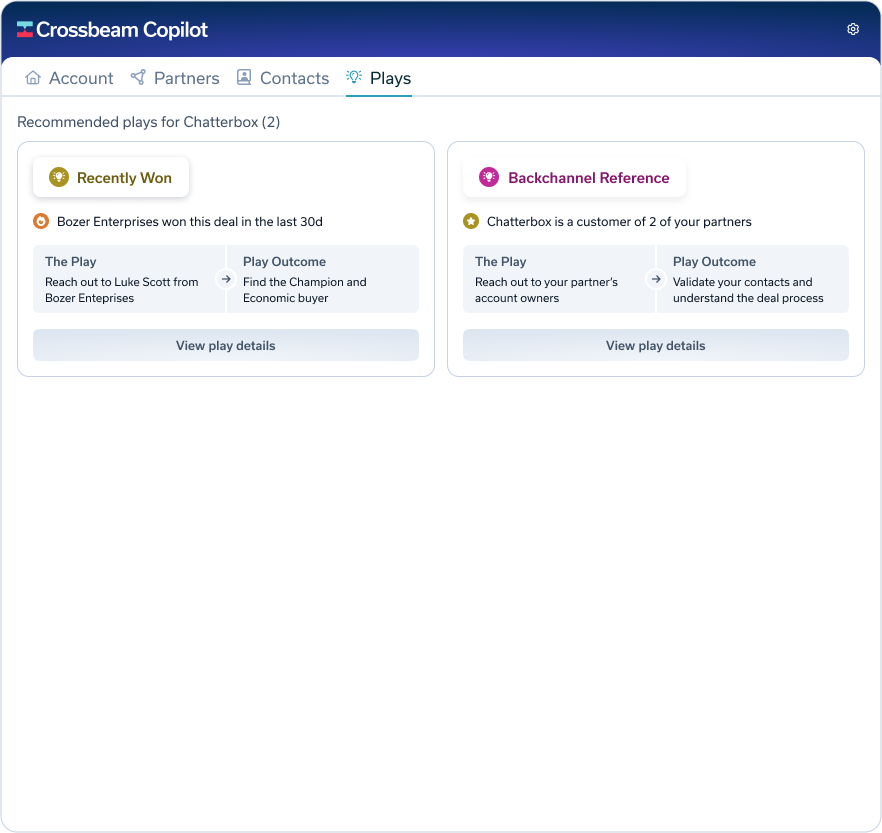This screenshot has width=882, height=833.
Task: Click the orange flame icon near Bozer Enterprises
Action: 41,222
